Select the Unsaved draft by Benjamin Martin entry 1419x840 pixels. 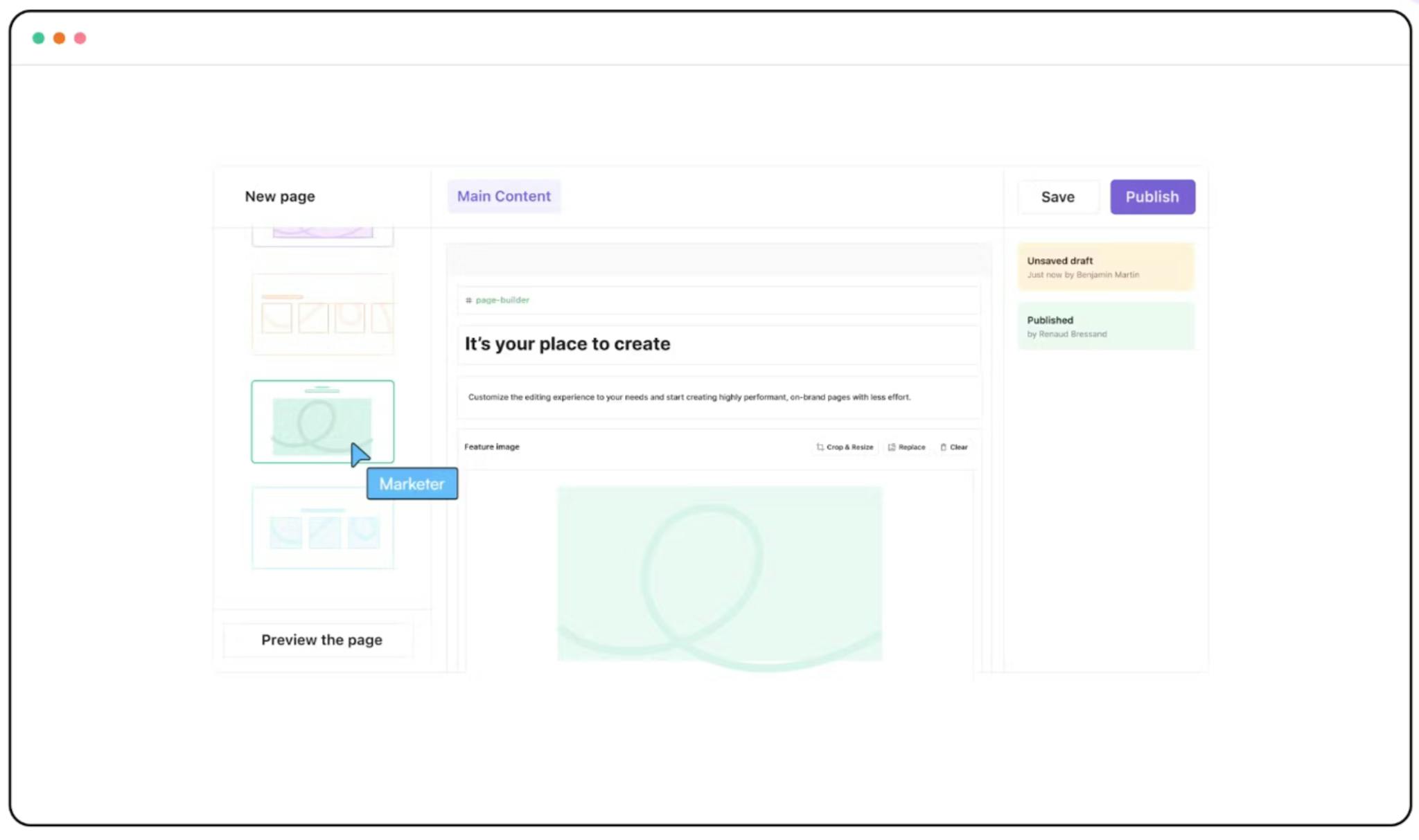point(1105,267)
